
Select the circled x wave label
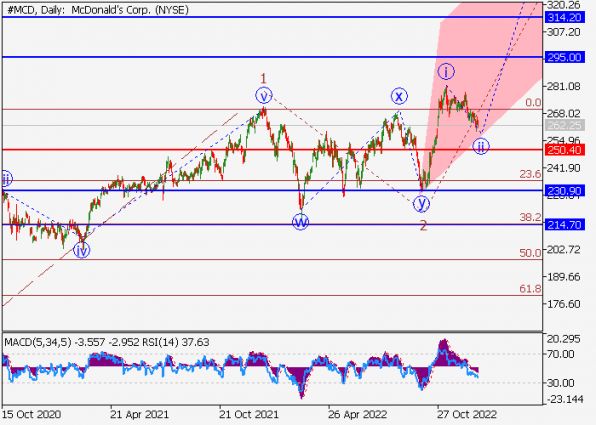click(399, 96)
